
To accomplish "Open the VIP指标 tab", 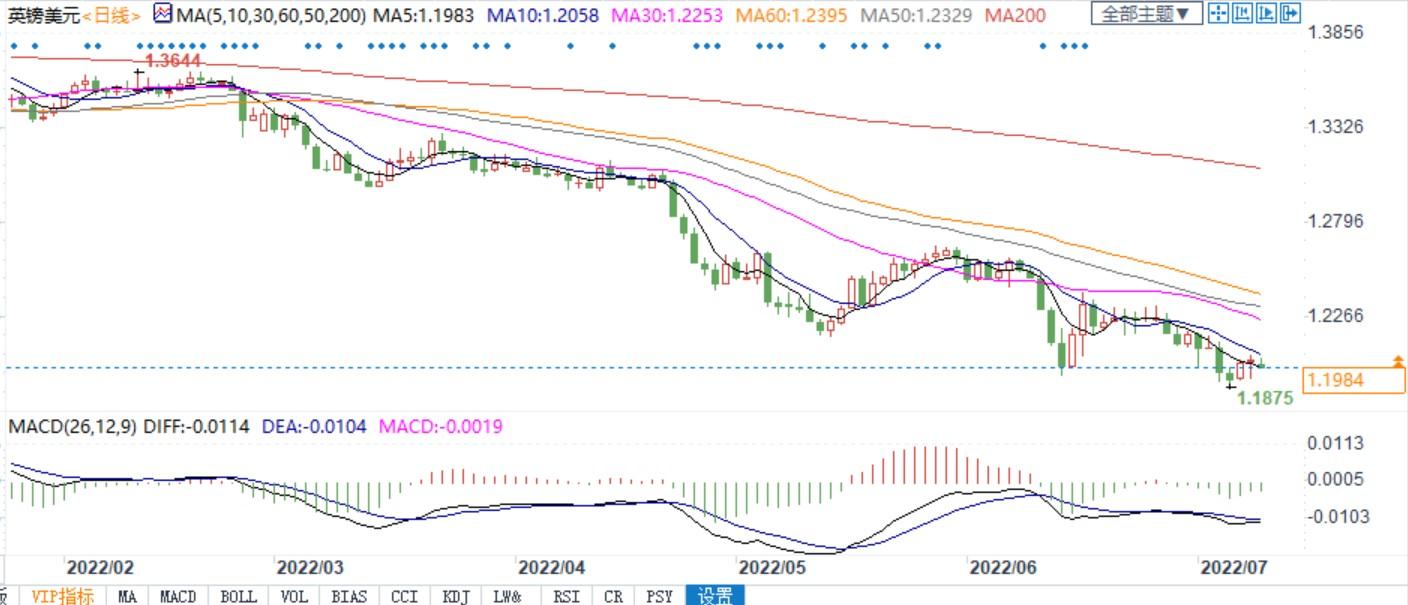I will pos(62,596).
